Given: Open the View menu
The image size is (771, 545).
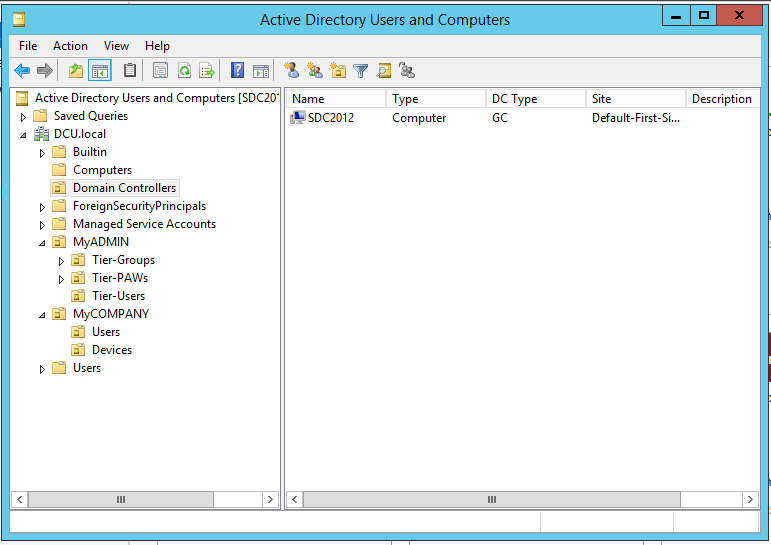Looking at the screenshot, I should pyautogui.click(x=116, y=46).
